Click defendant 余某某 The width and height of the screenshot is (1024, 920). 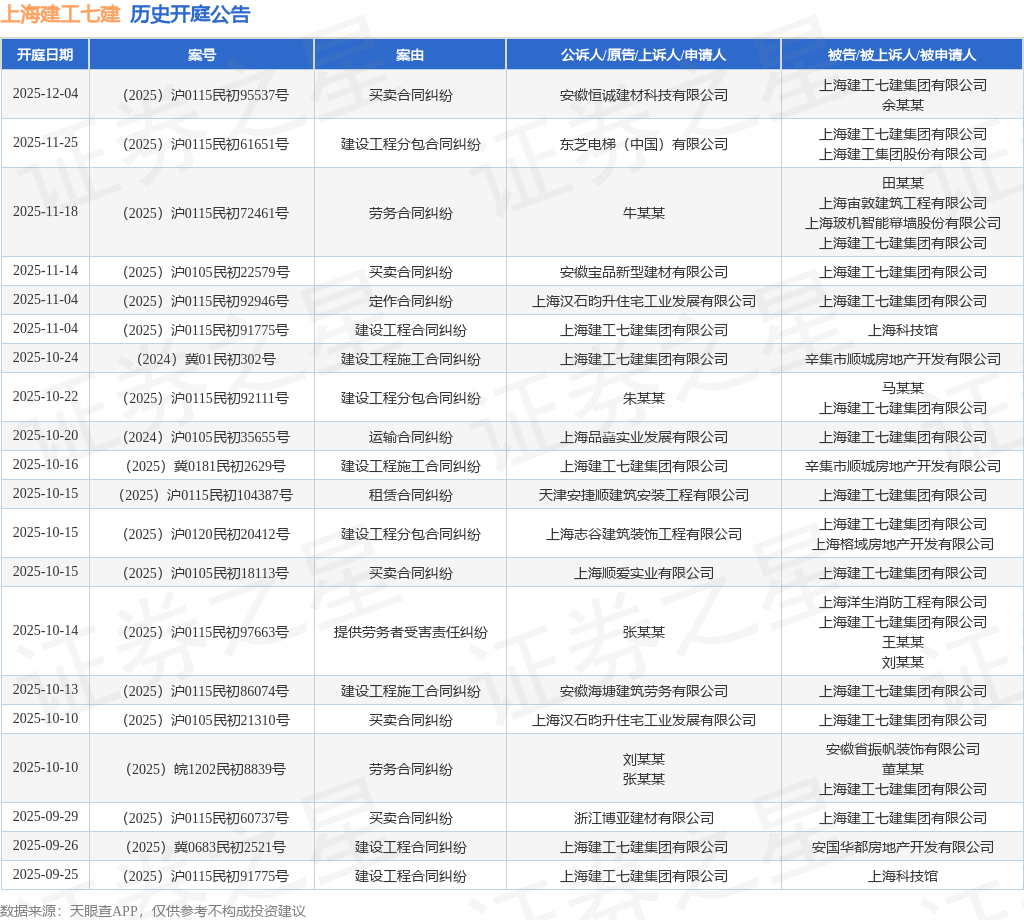click(903, 105)
